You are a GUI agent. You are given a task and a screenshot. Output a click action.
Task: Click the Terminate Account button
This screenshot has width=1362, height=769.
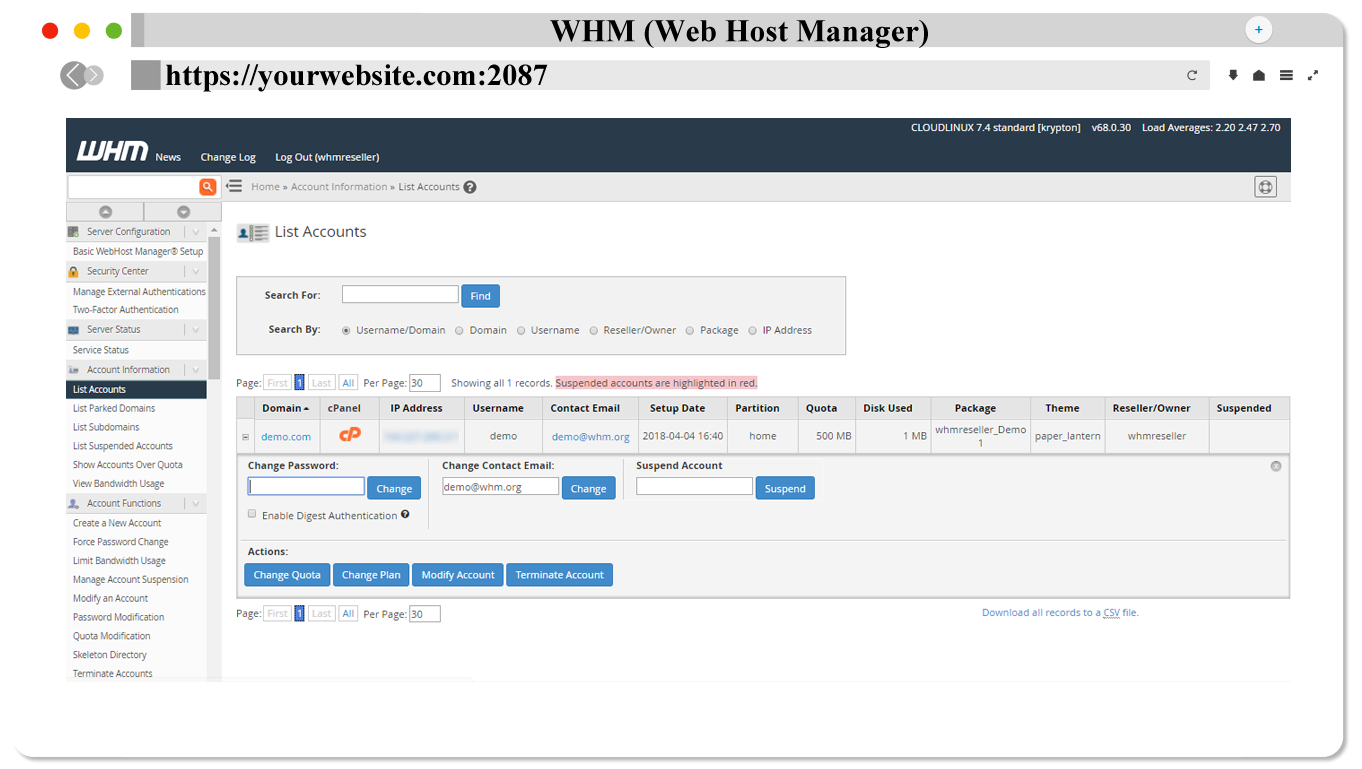click(559, 575)
